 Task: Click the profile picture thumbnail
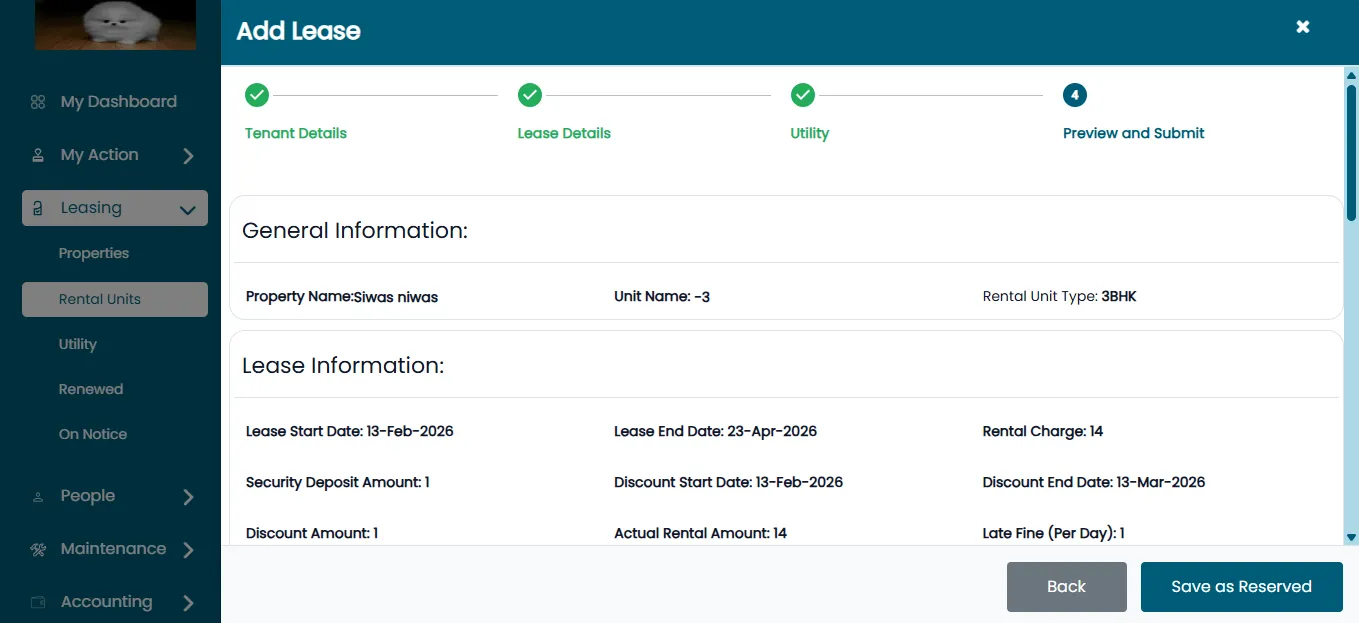[115, 25]
